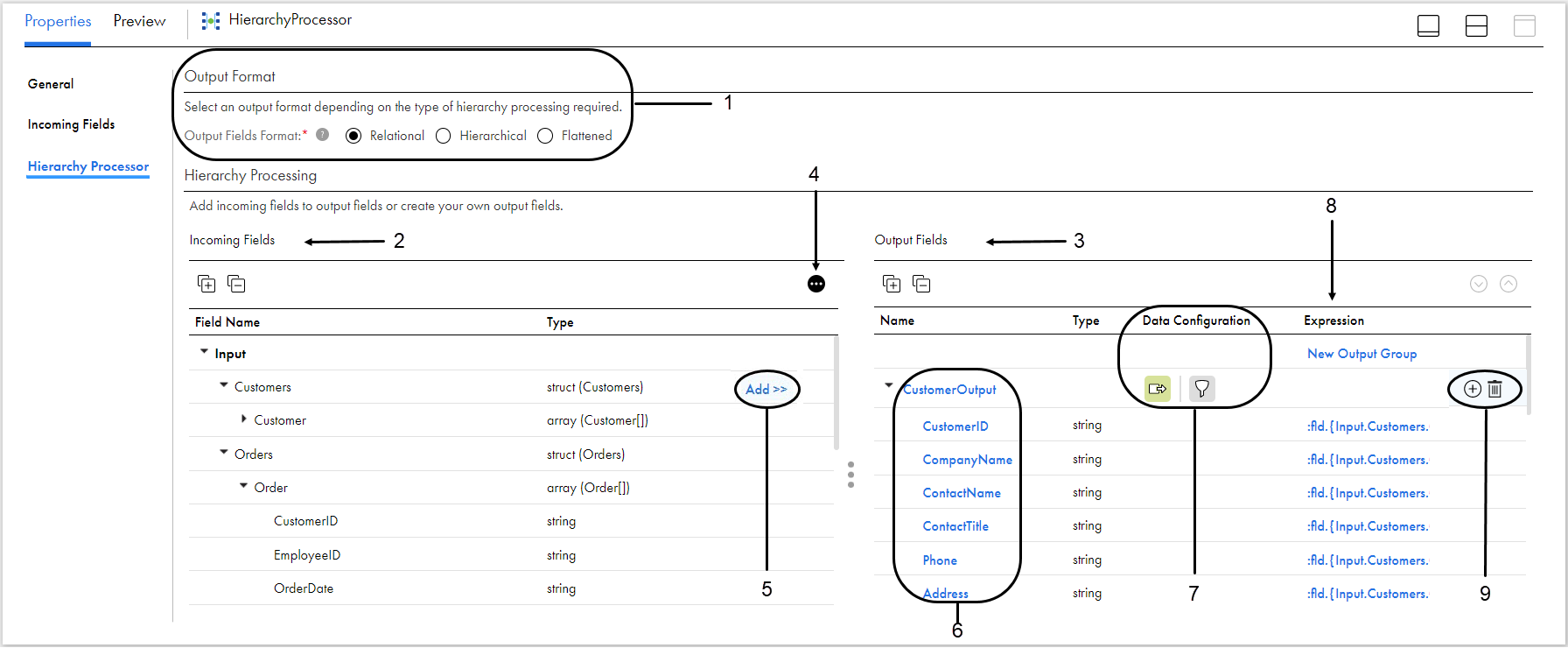Edit the Phone expression
Viewport: 1568px width, 648px height.
(1368, 560)
